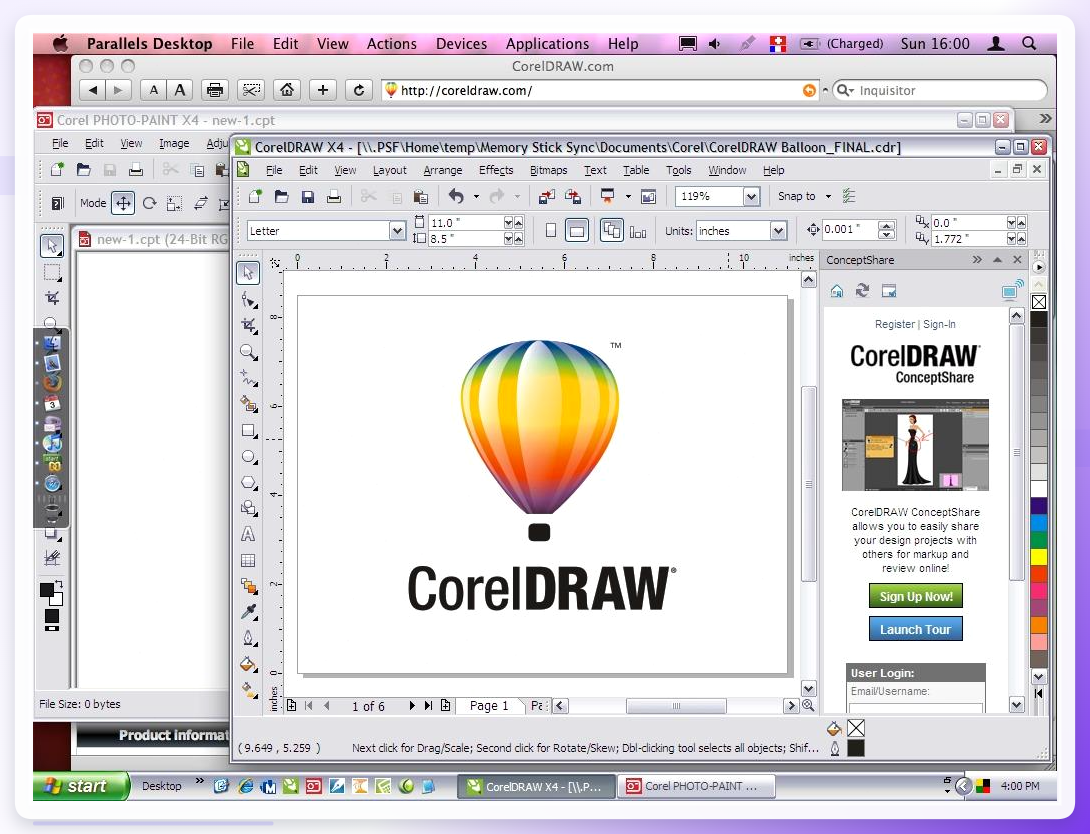Click the Open folder icon in CorelDRAW
This screenshot has width=1090, height=834.
pyautogui.click(x=282, y=197)
